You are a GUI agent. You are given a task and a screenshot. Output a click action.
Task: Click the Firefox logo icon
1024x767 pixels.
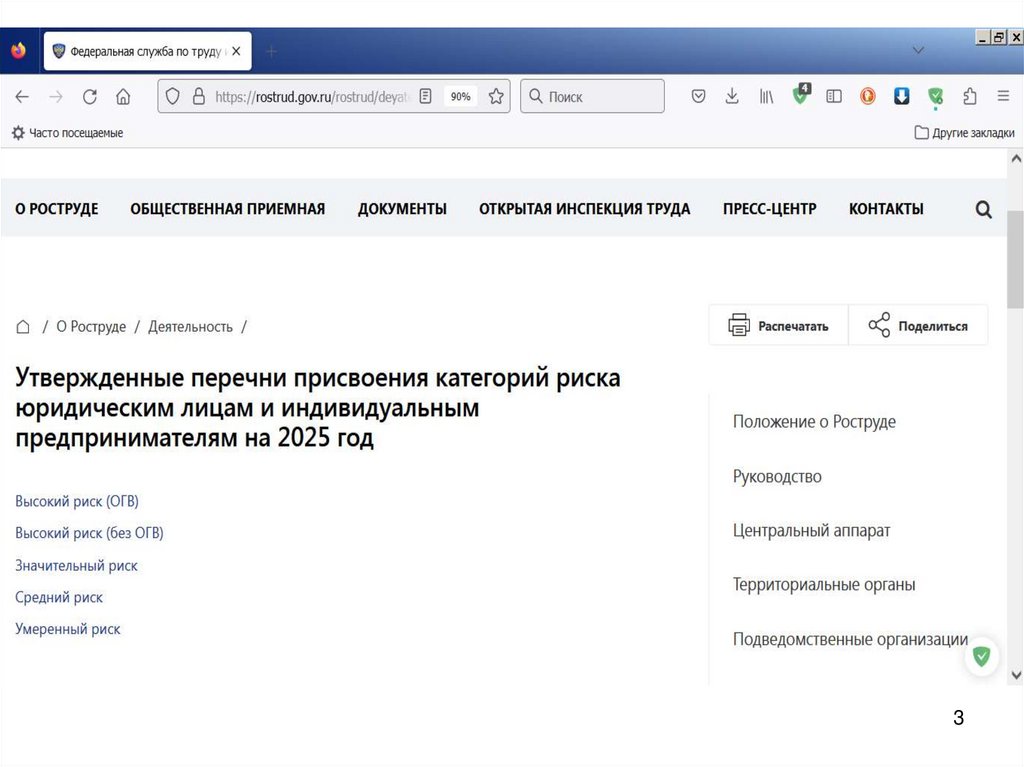click(x=18, y=50)
